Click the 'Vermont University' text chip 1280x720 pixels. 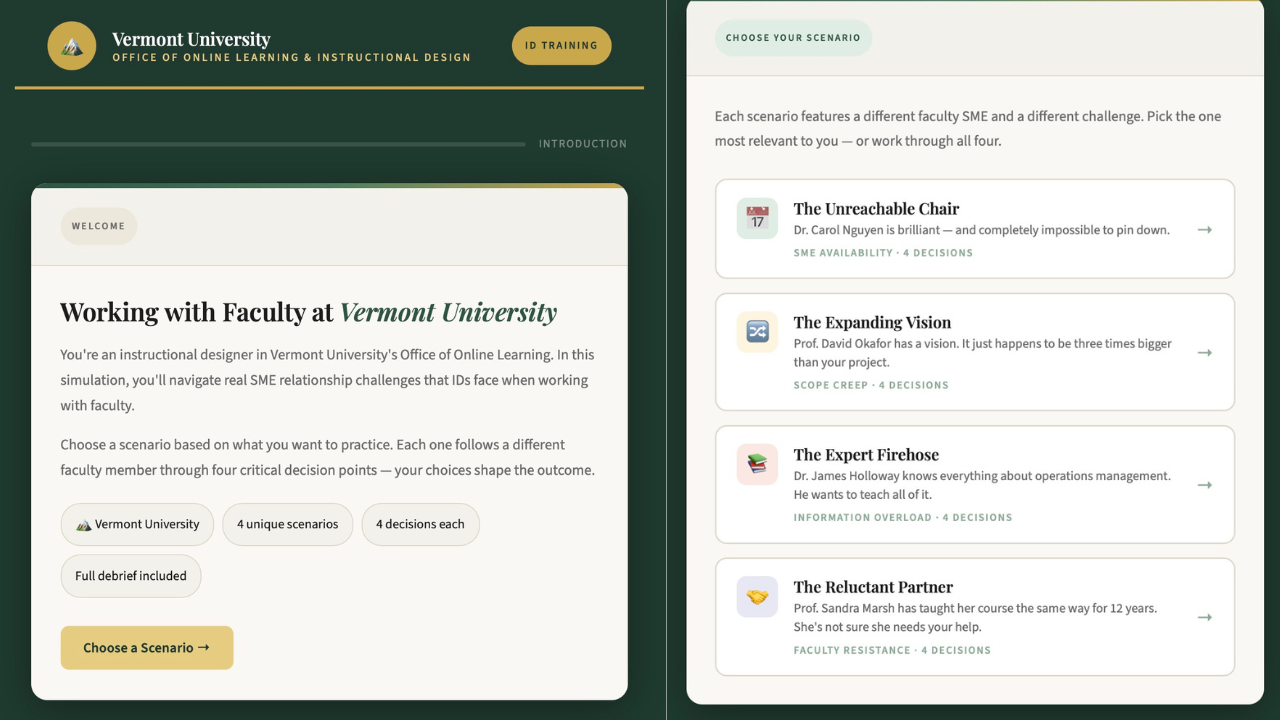[137, 524]
